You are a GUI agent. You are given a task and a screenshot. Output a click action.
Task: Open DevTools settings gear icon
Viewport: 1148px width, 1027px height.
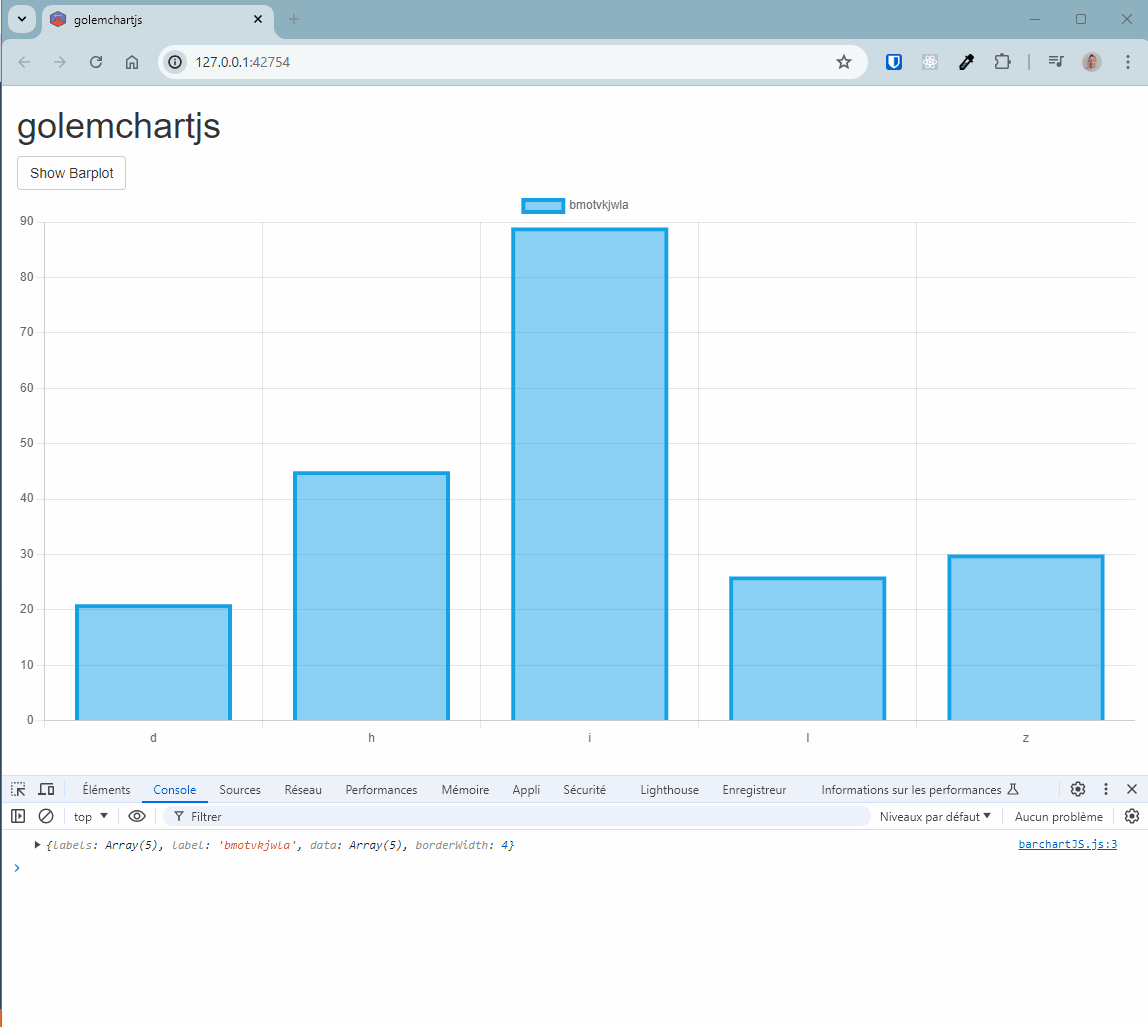[x=1077, y=789]
